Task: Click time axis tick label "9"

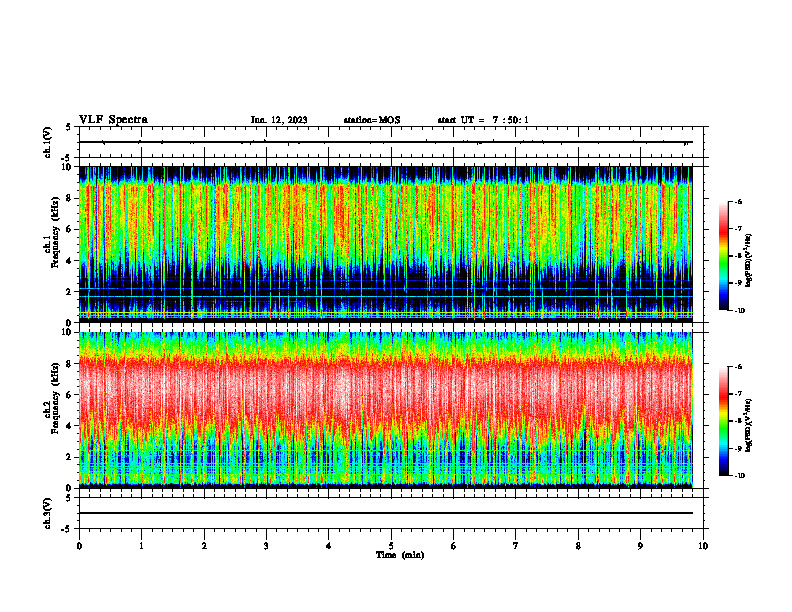Action: (640, 546)
